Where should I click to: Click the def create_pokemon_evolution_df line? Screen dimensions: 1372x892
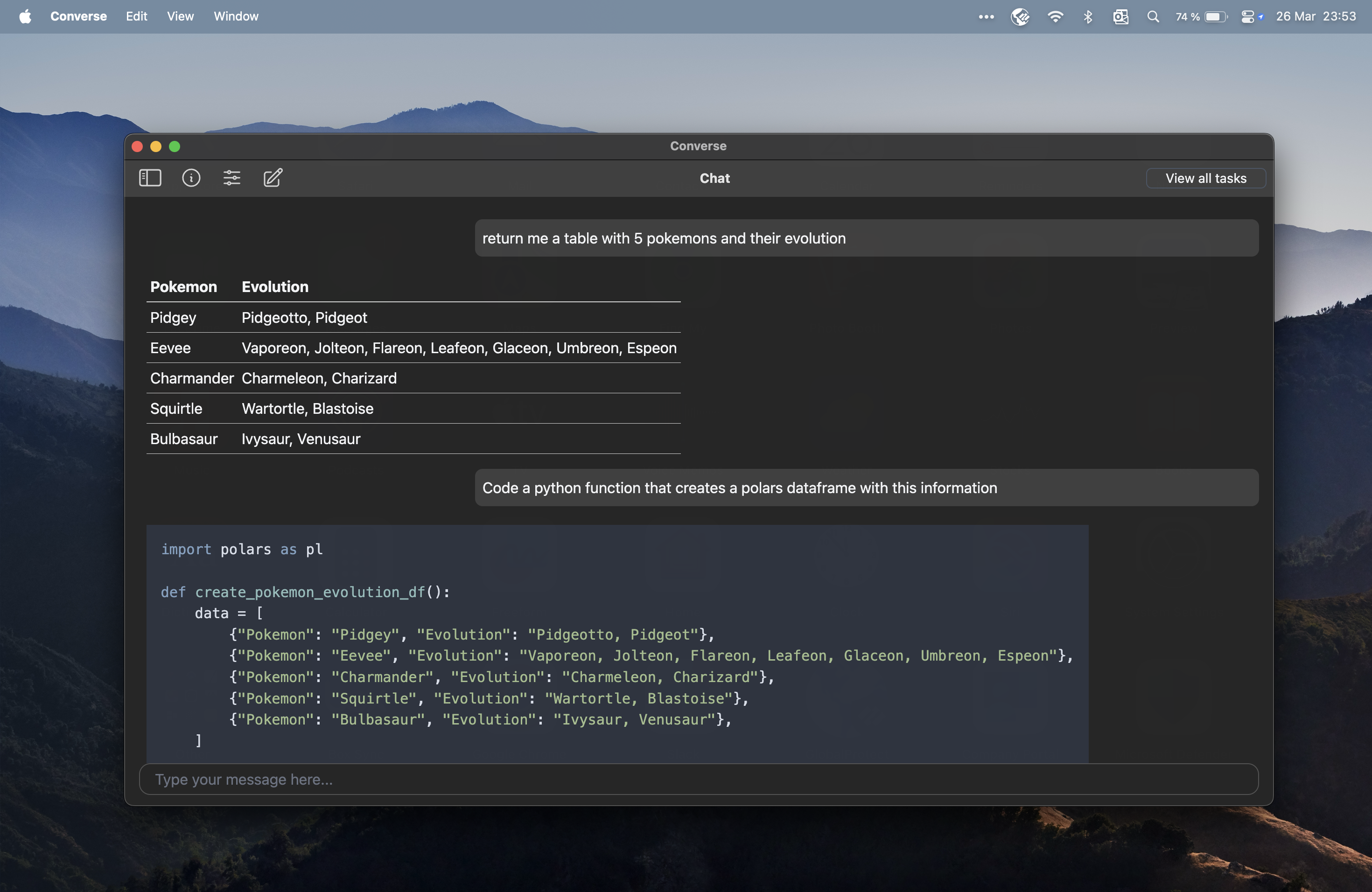point(305,592)
